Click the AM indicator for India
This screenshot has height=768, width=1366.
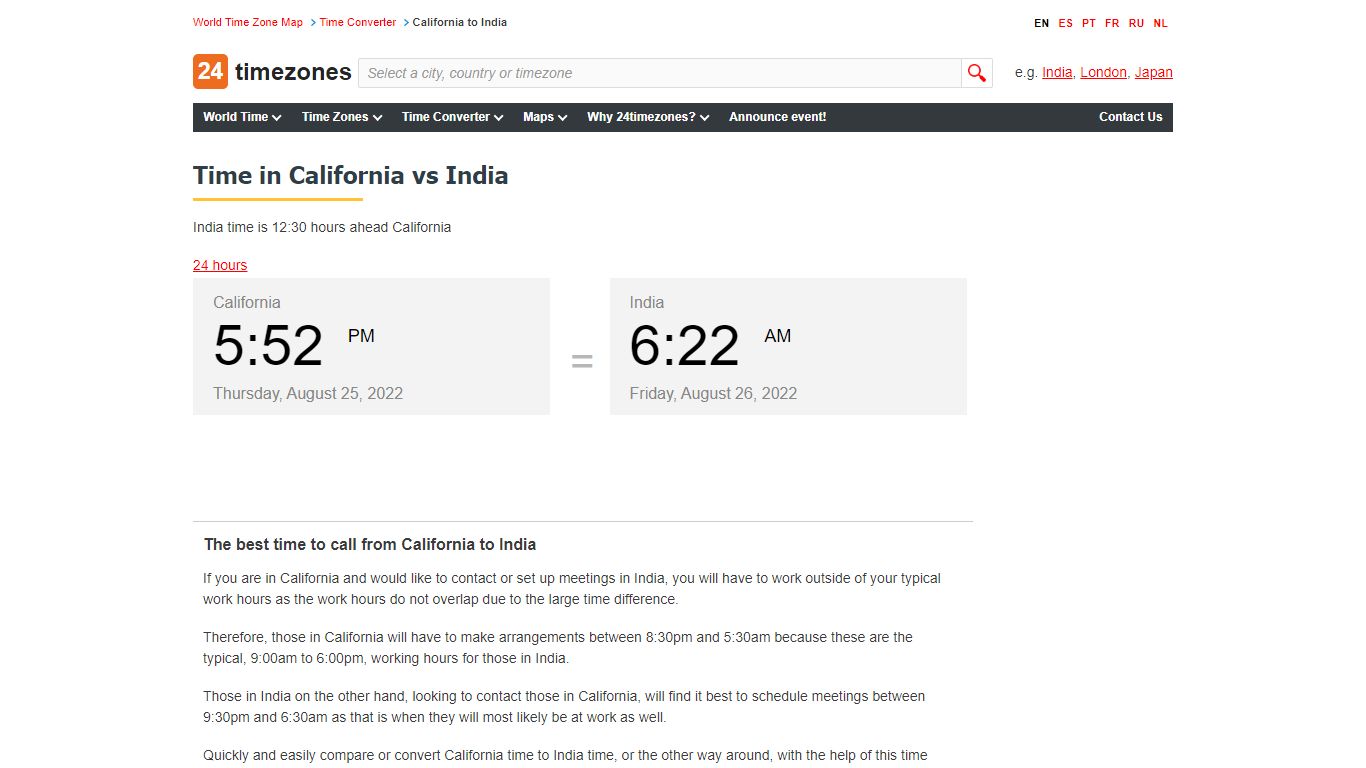pos(777,336)
